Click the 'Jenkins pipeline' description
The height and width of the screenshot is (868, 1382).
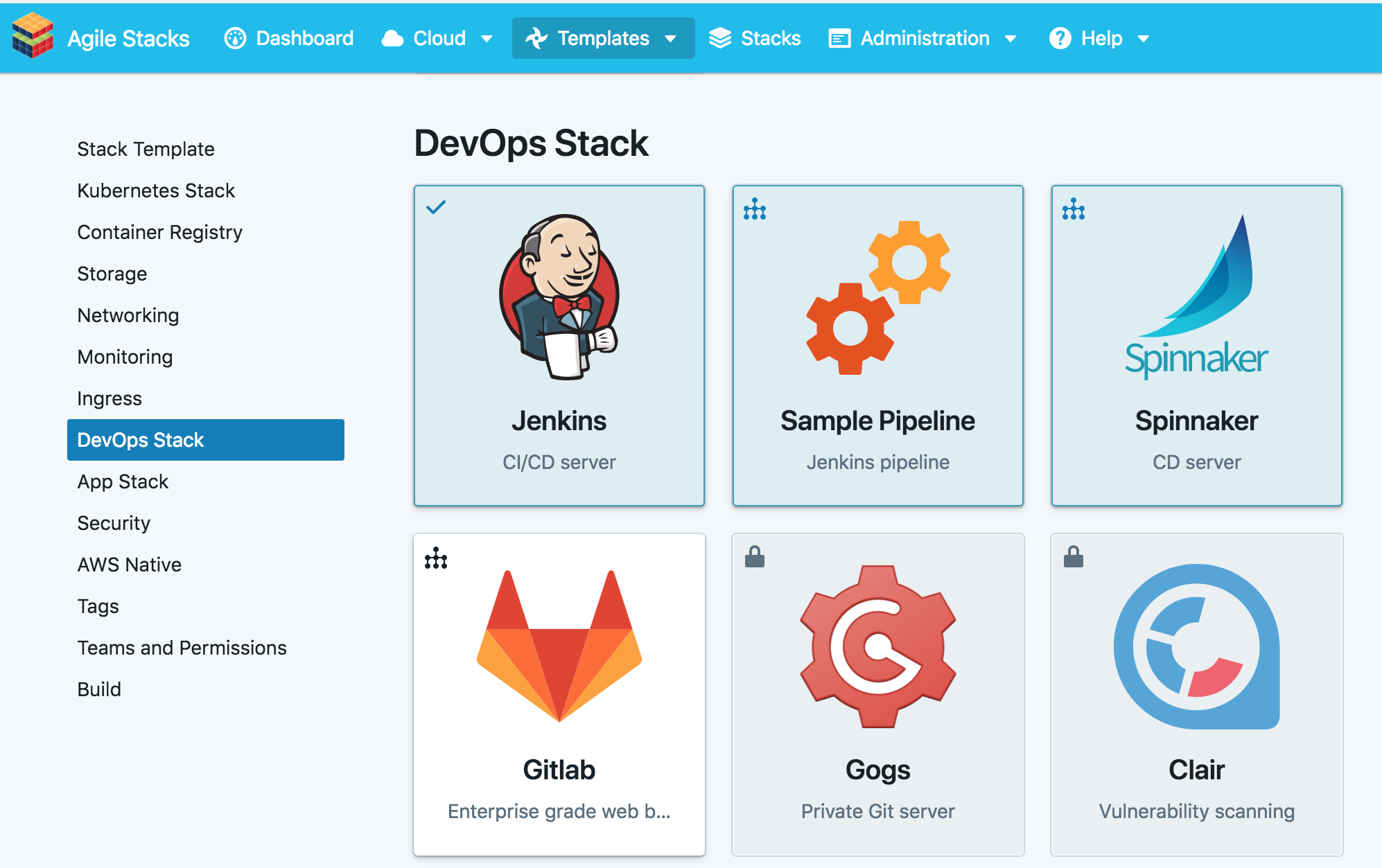[x=878, y=462]
